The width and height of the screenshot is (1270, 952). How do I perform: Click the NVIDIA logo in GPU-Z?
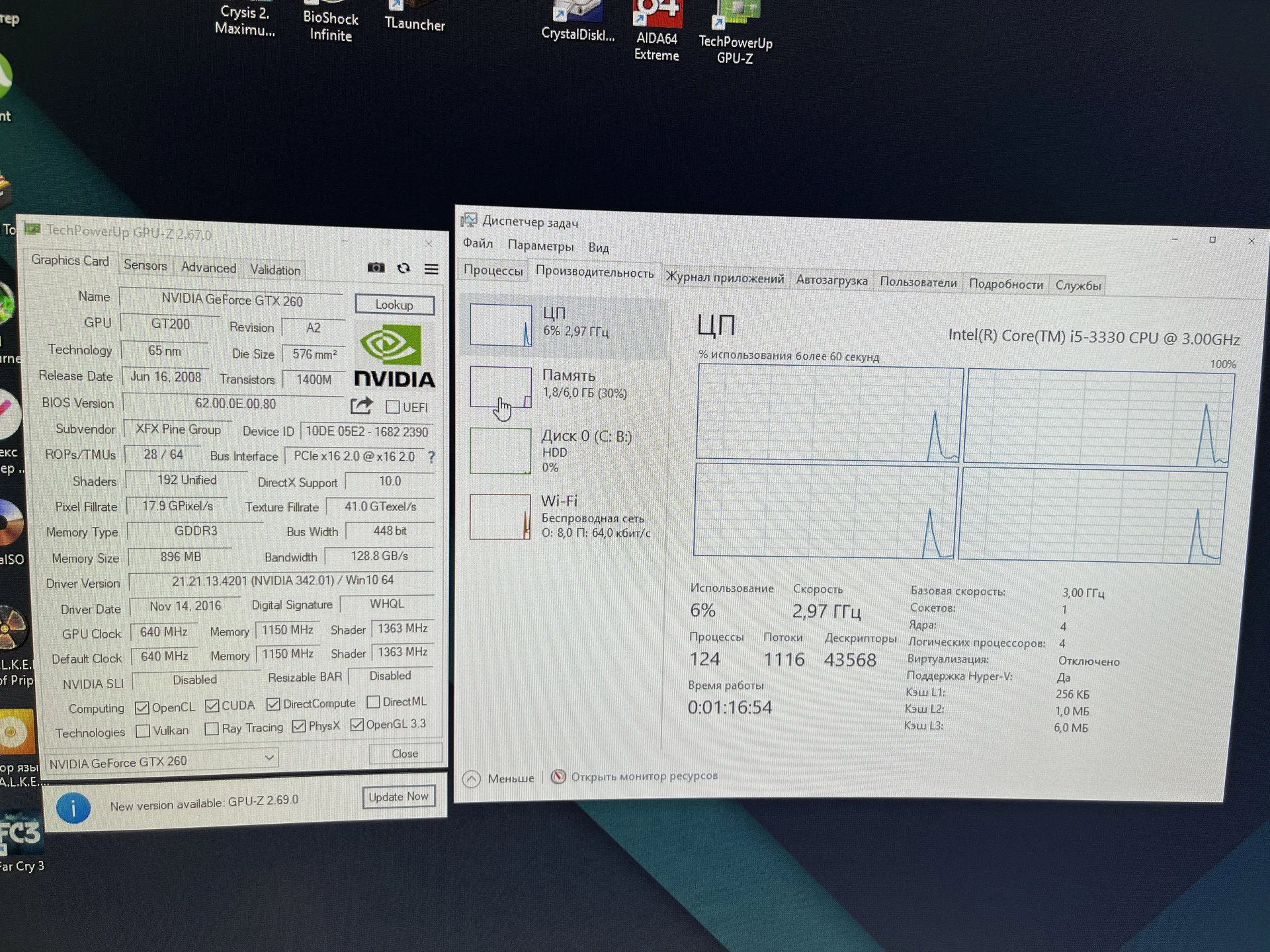395,355
